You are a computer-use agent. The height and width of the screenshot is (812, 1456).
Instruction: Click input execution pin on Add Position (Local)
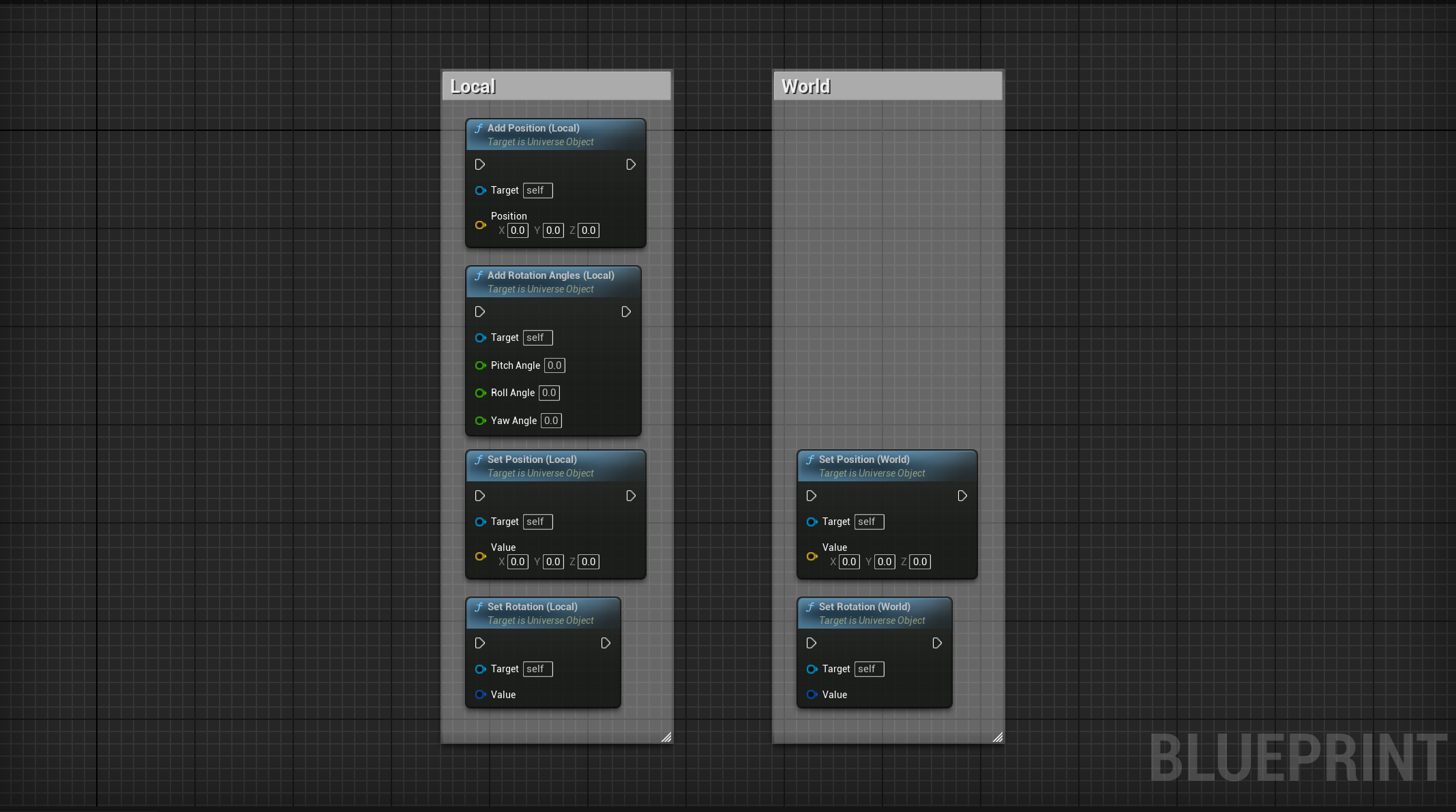coord(479,164)
